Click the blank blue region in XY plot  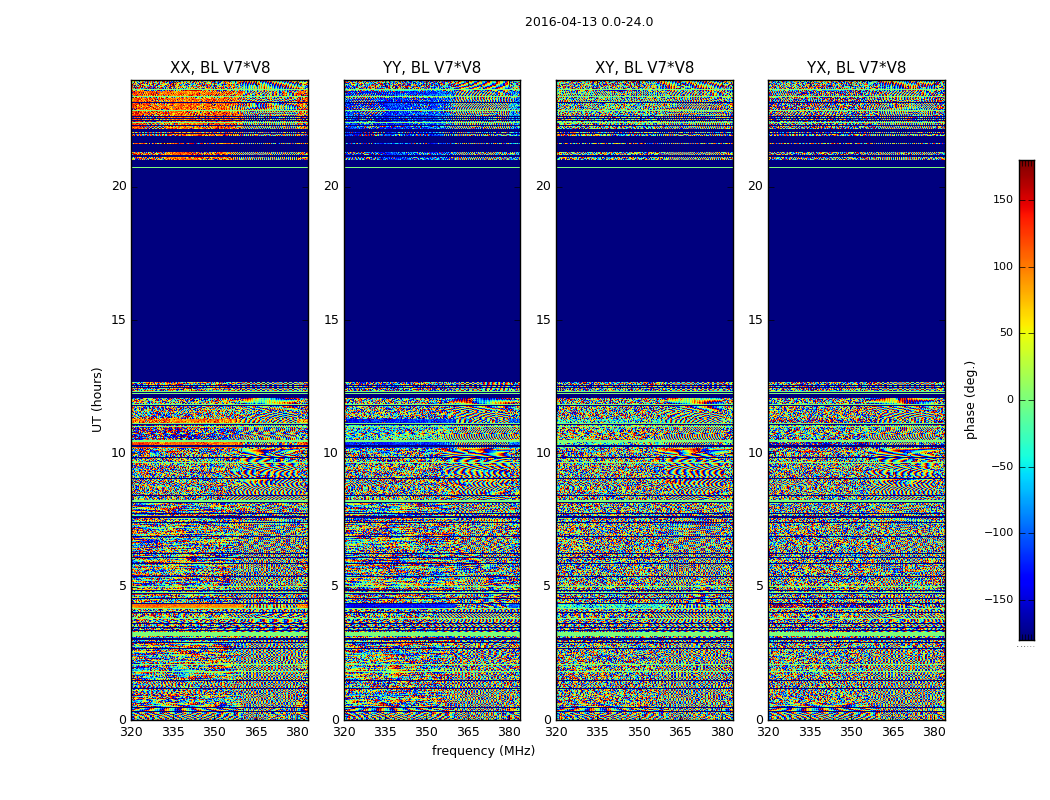coord(644,274)
